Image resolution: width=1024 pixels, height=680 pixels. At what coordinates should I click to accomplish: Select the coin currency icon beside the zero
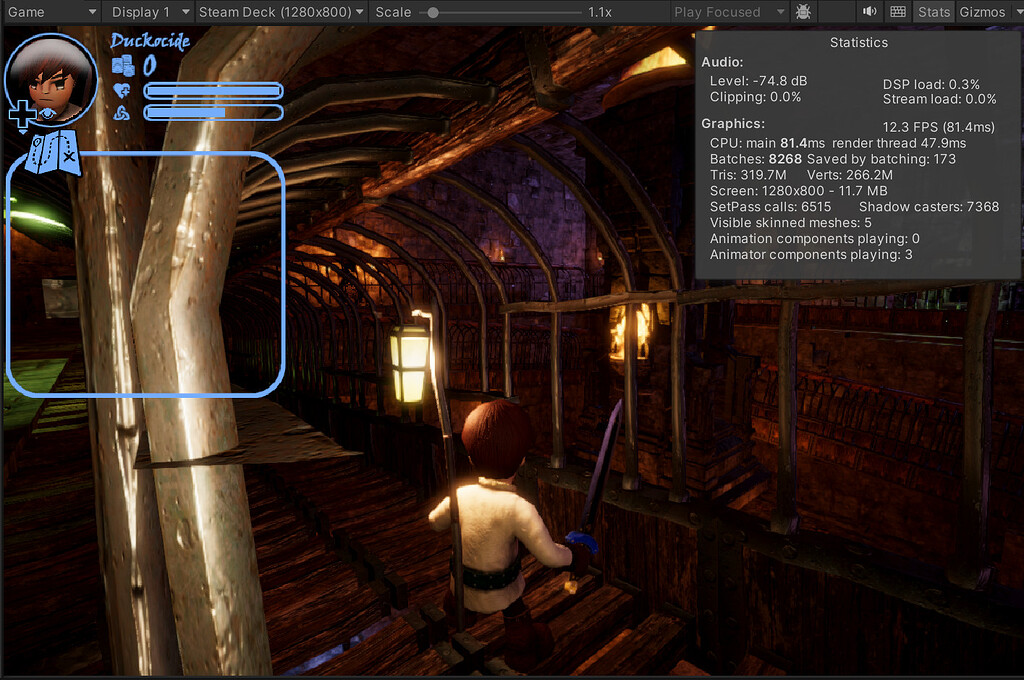pyautogui.click(x=125, y=65)
